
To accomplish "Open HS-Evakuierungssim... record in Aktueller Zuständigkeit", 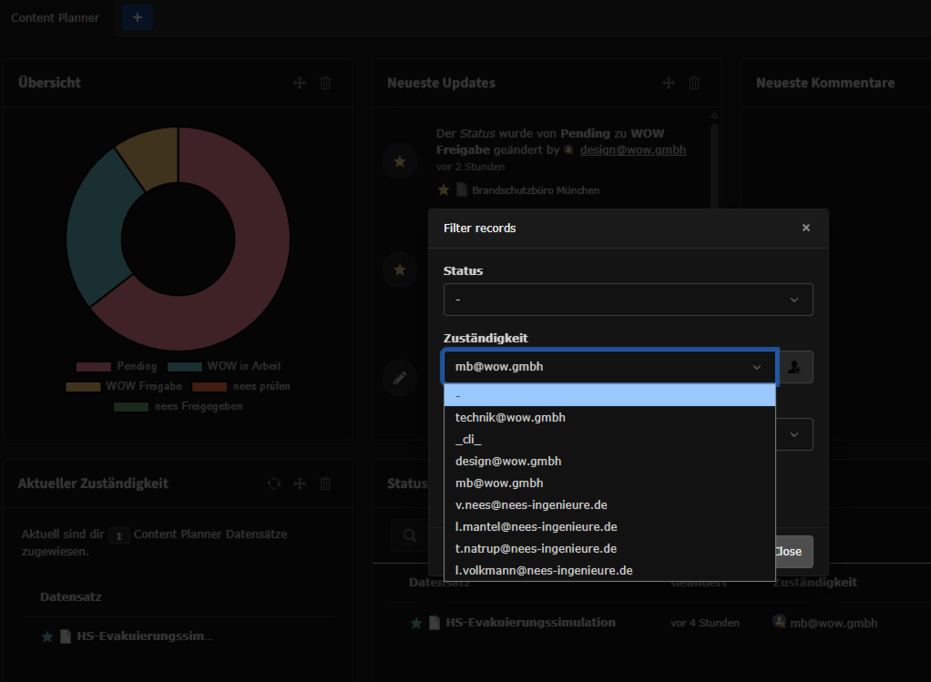I will 144,636.
